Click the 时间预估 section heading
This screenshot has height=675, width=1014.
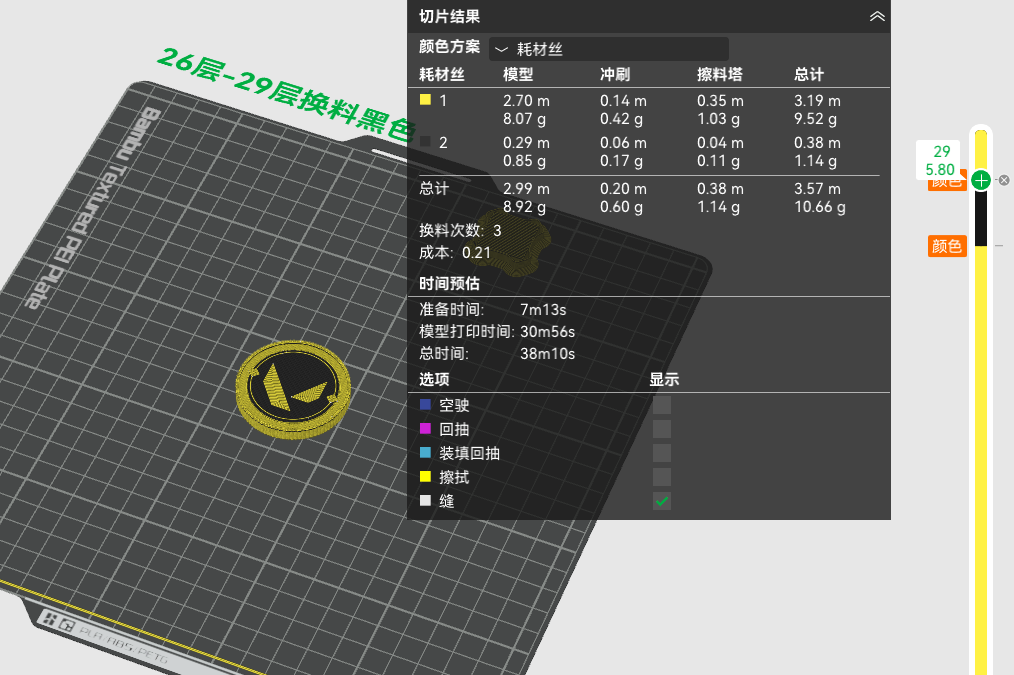[x=449, y=284]
